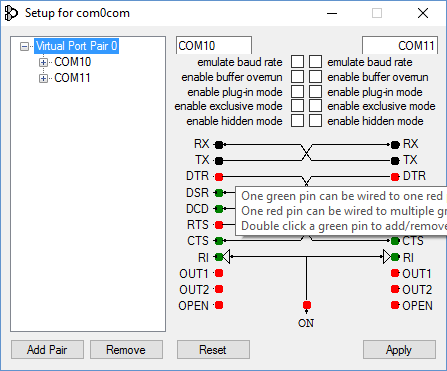447x371 pixels.
Task: Select the COM11 OUT1 red pin
Action: (395, 273)
